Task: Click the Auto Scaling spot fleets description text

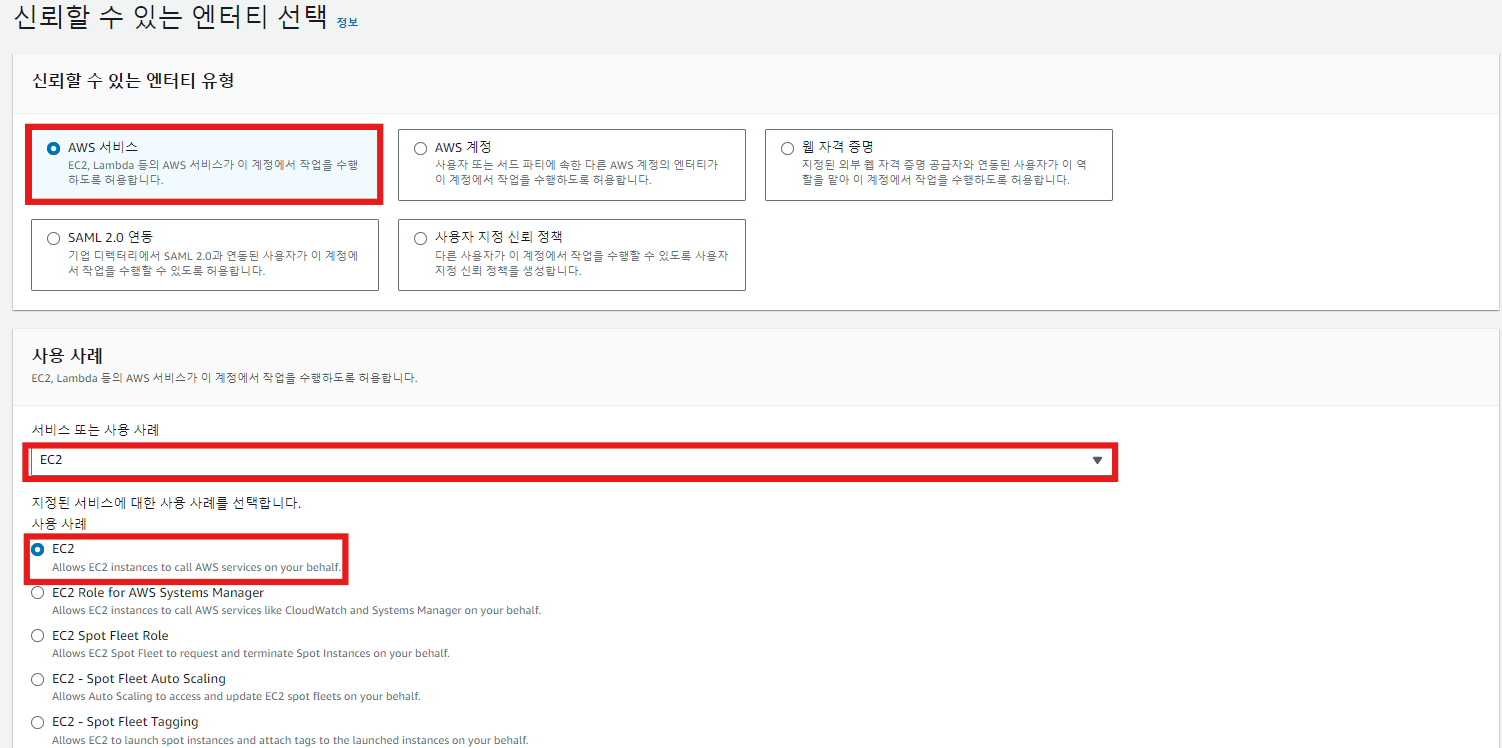Action: 236,696
